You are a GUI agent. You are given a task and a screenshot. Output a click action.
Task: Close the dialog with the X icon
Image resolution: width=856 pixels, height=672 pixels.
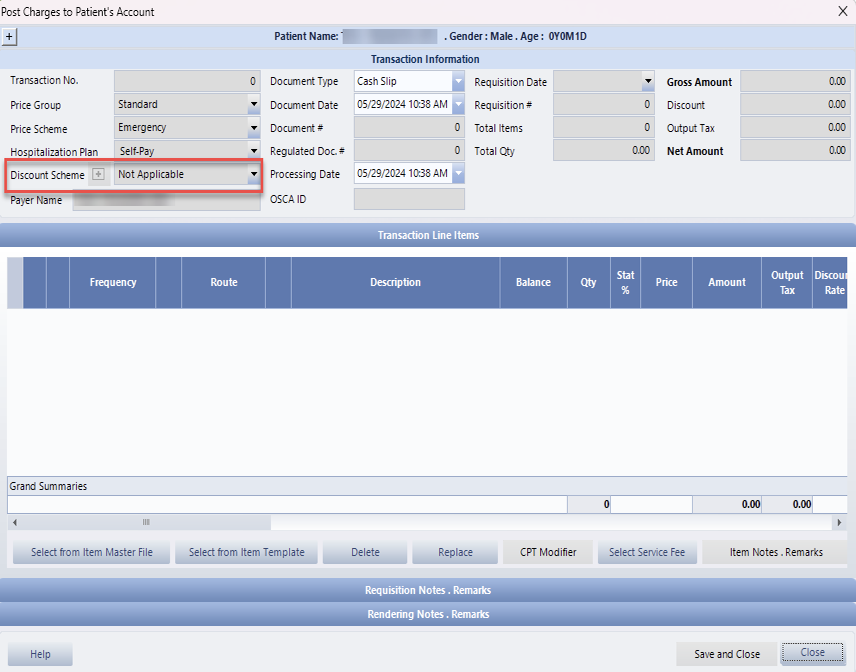pyautogui.click(x=841, y=12)
